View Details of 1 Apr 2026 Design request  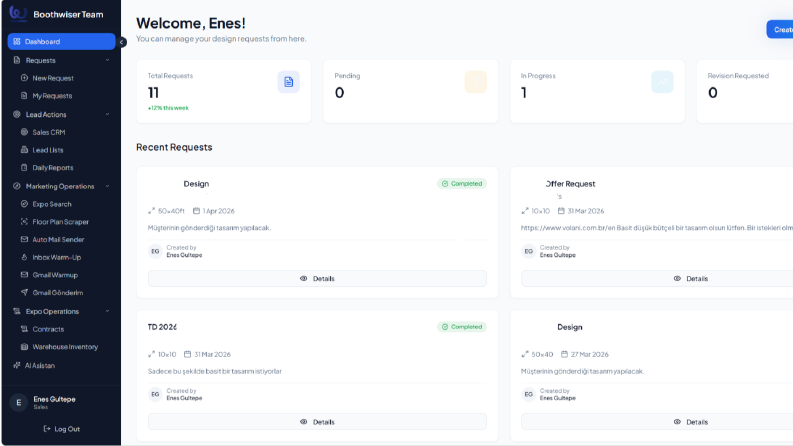[x=317, y=279]
